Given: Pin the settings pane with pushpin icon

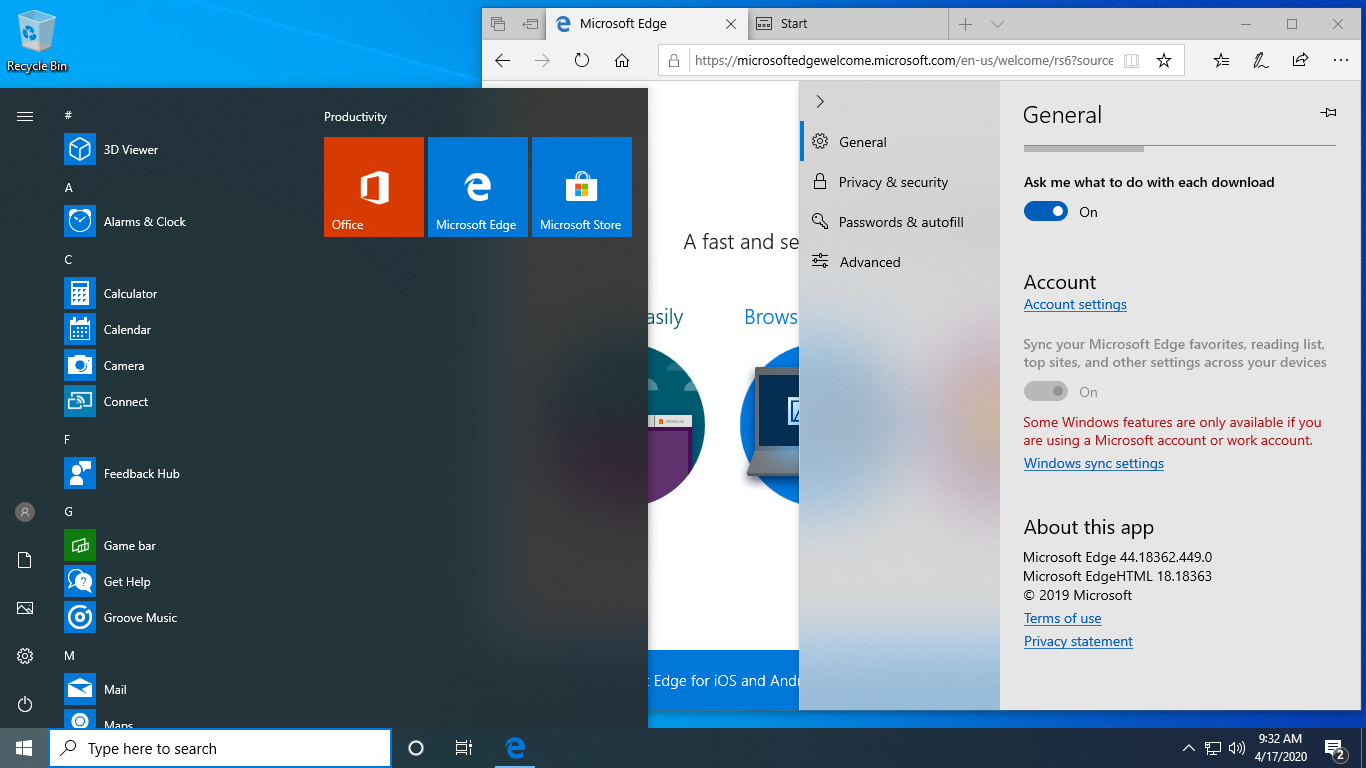Looking at the screenshot, I should pos(1328,113).
